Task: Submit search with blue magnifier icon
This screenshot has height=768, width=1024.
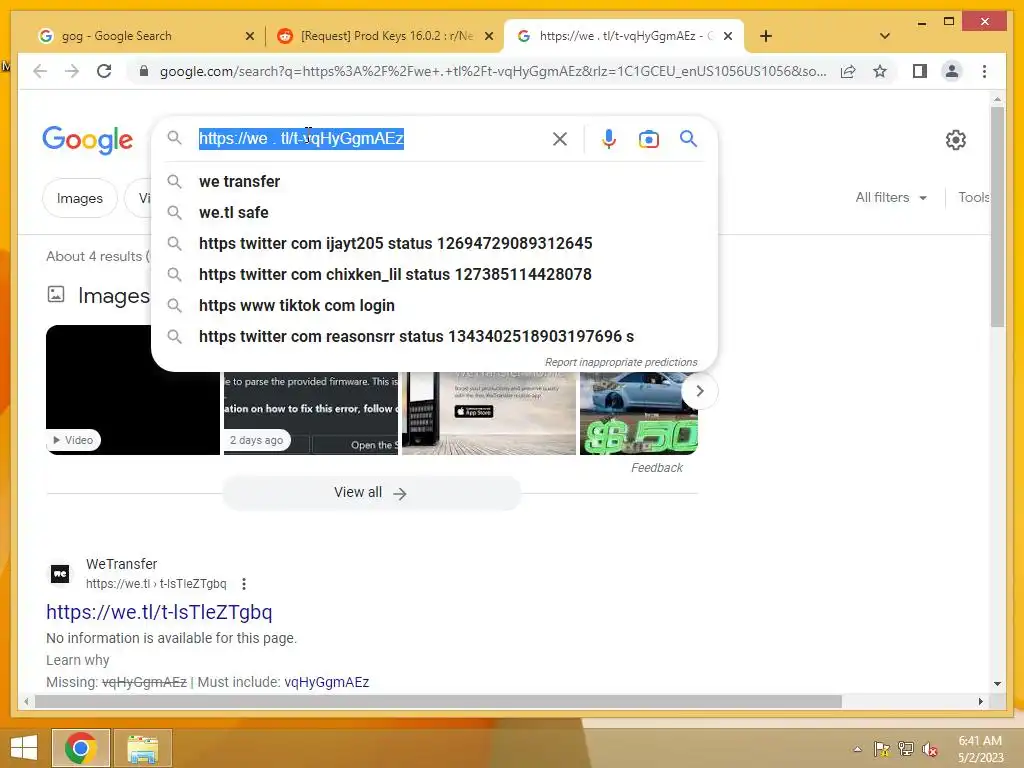Action: (688, 138)
